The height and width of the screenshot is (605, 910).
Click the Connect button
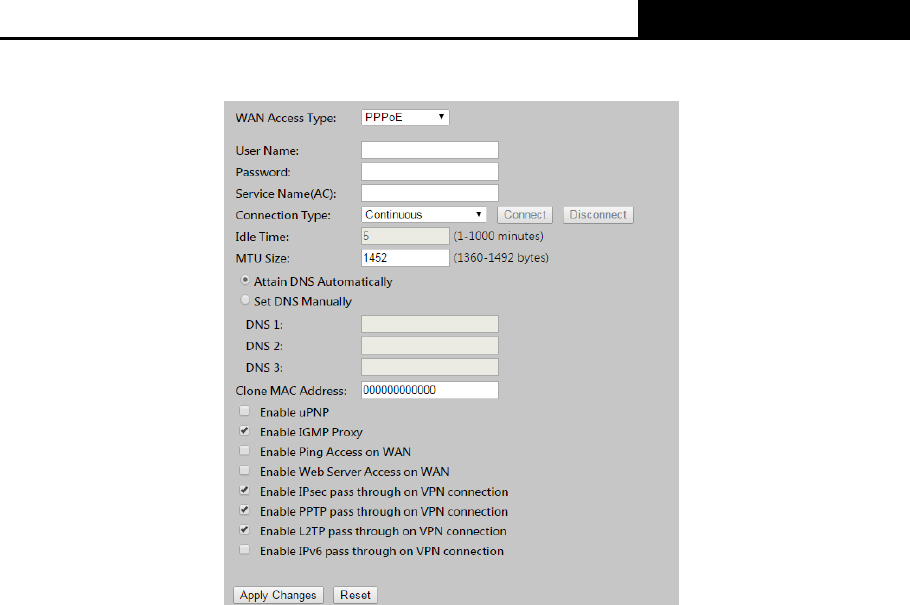525,215
